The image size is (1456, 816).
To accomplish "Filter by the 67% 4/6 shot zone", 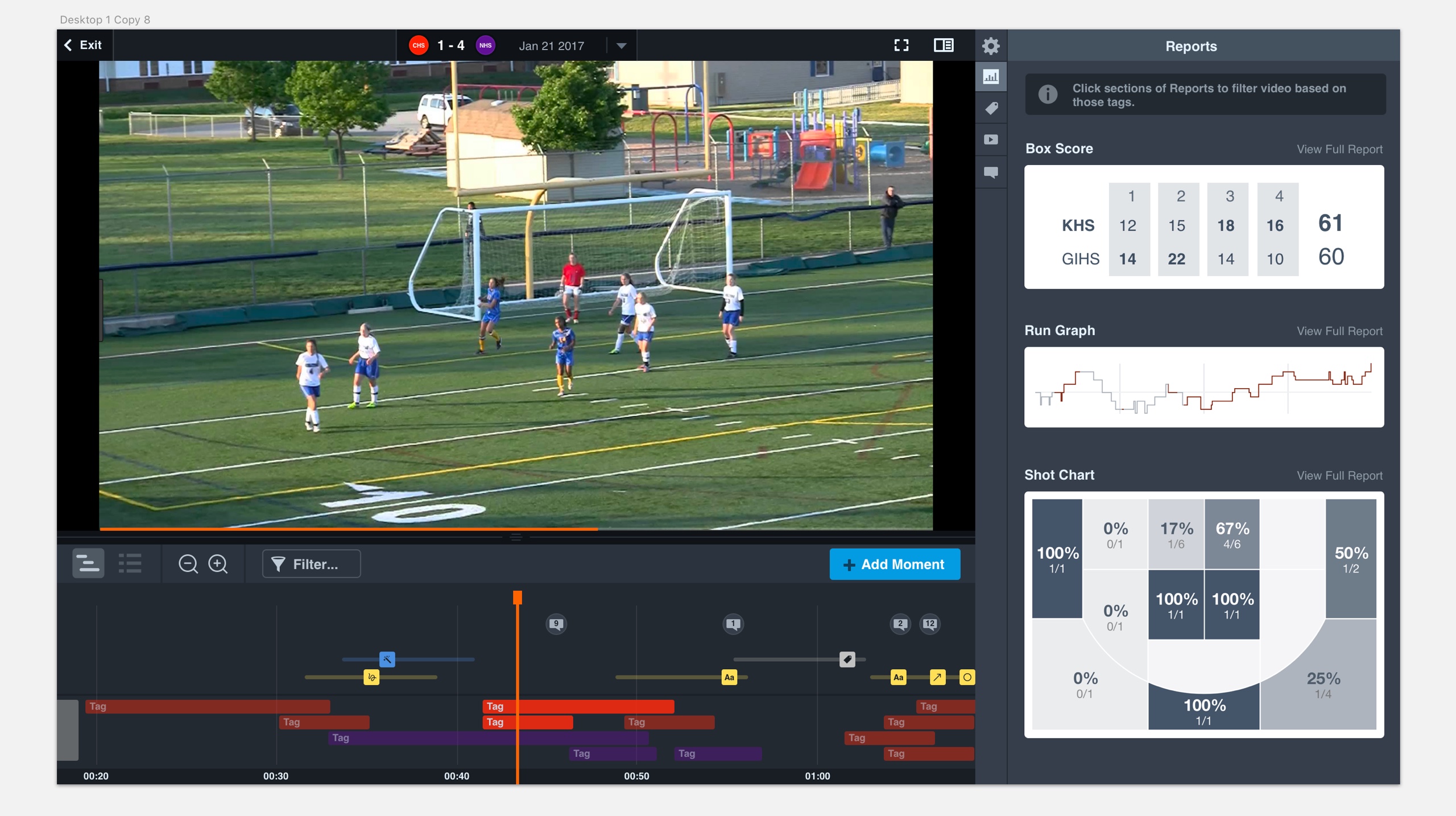I will tap(1232, 534).
